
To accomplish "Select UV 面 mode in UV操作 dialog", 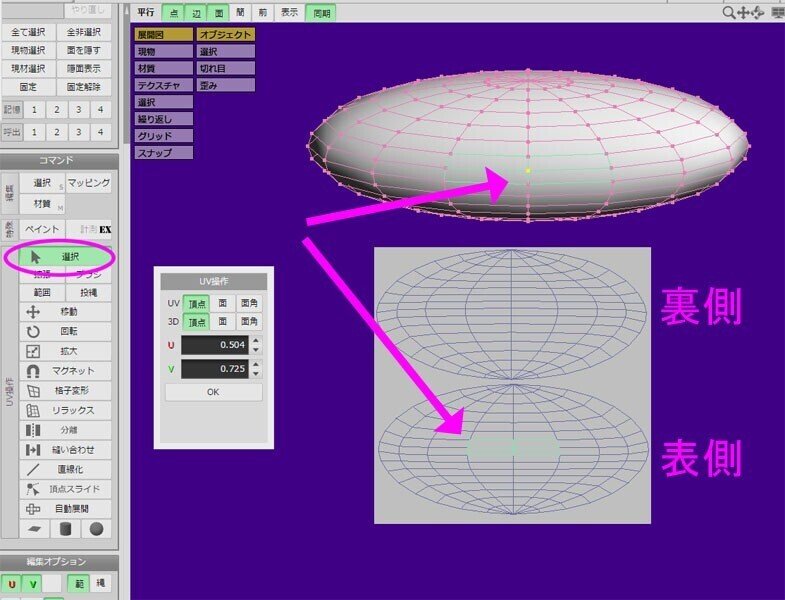I will tap(223, 303).
